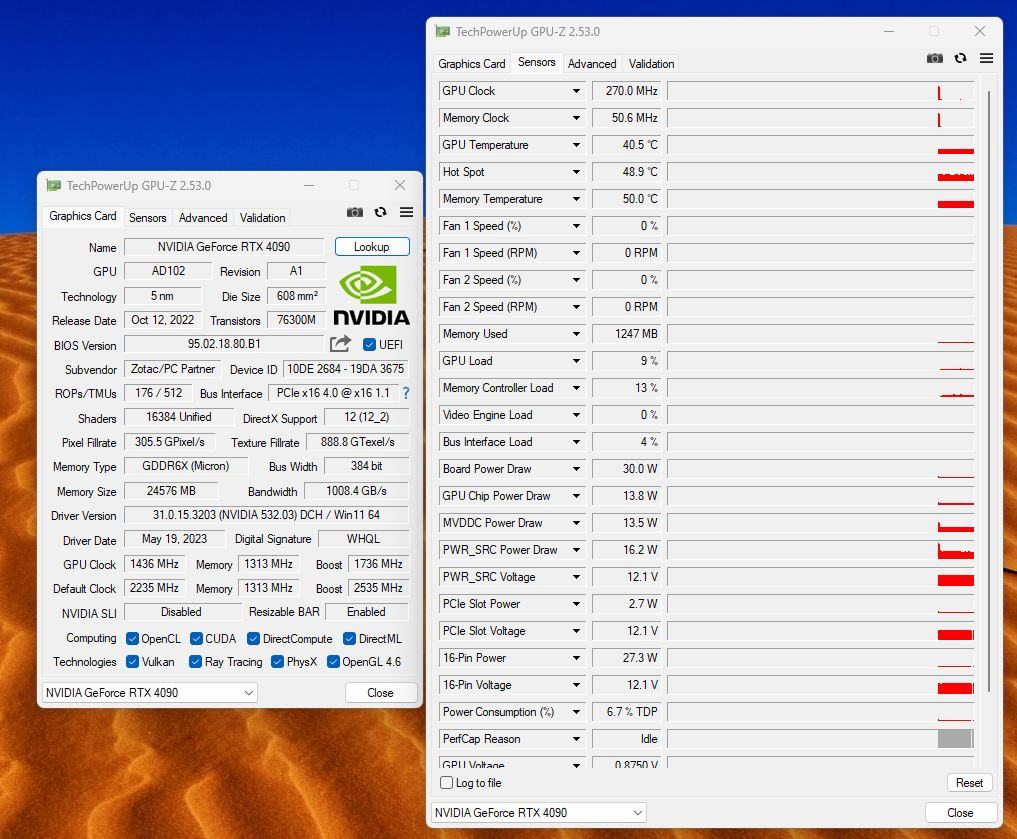Click the 270.0 MHz GPU Clock reading

pyautogui.click(x=627, y=91)
